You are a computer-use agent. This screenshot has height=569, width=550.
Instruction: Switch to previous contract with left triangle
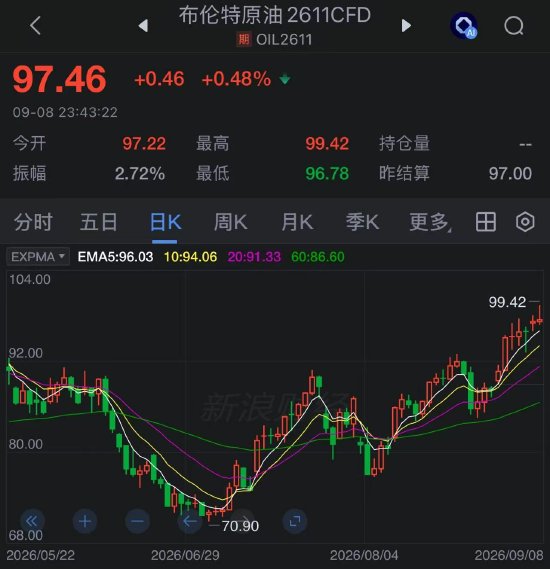(143, 26)
